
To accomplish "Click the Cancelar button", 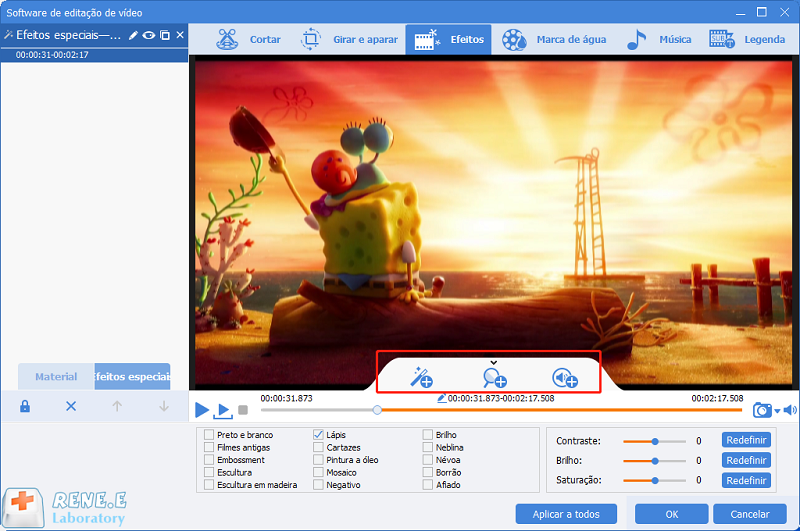I will tap(749, 514).
